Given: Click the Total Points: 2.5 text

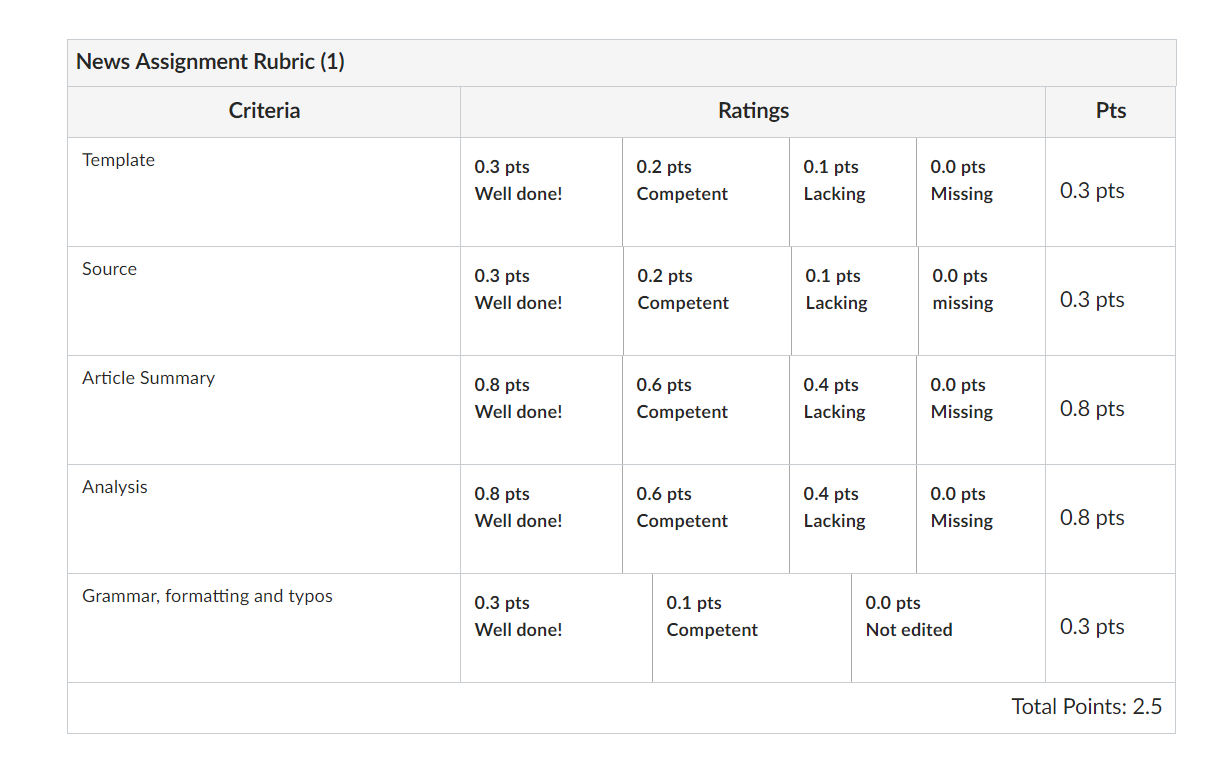Looking at the screenshot, I should [1086, 707].
